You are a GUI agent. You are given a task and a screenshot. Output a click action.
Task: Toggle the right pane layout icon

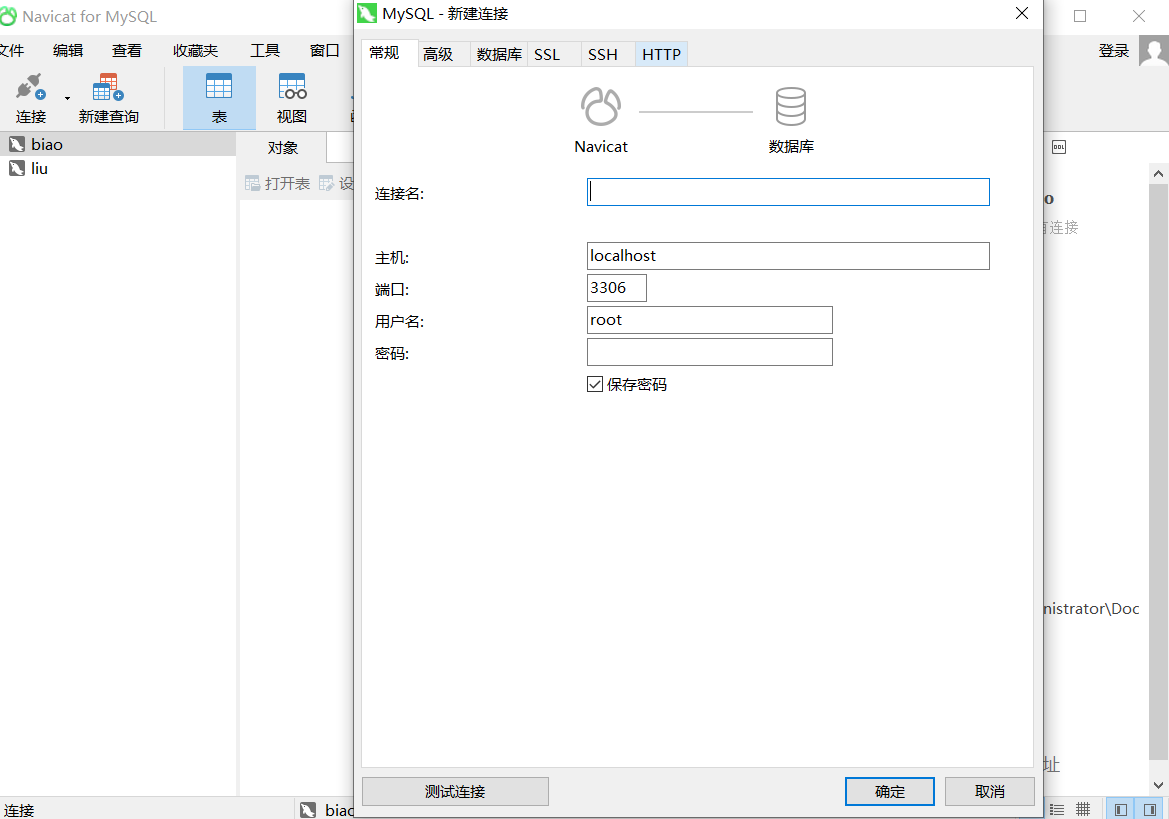click(x=1150, y=809)
